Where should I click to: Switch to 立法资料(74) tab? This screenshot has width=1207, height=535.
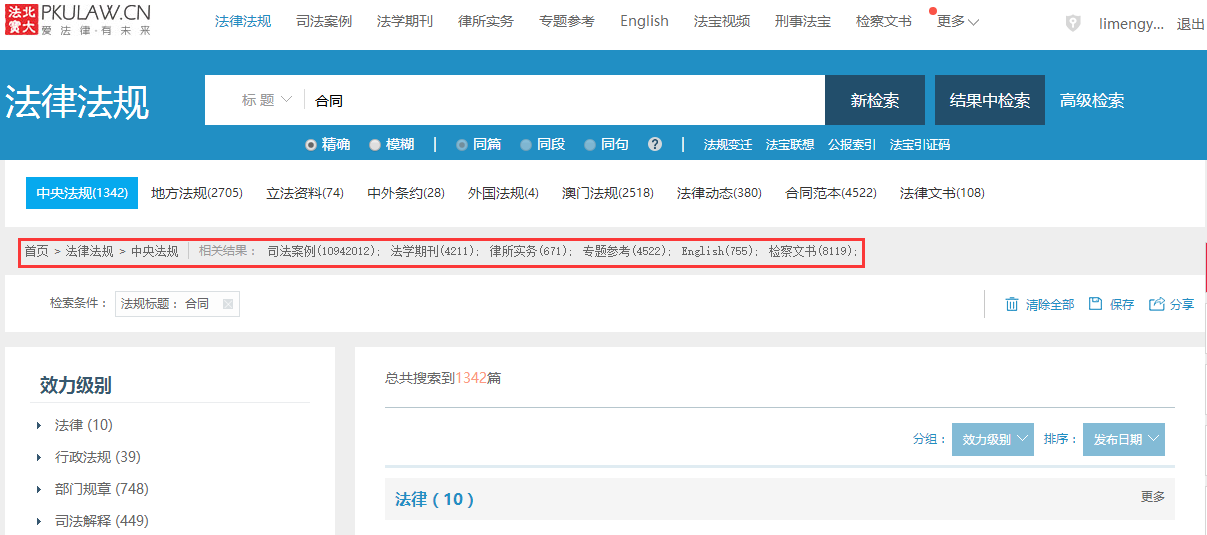pos(305,193)
